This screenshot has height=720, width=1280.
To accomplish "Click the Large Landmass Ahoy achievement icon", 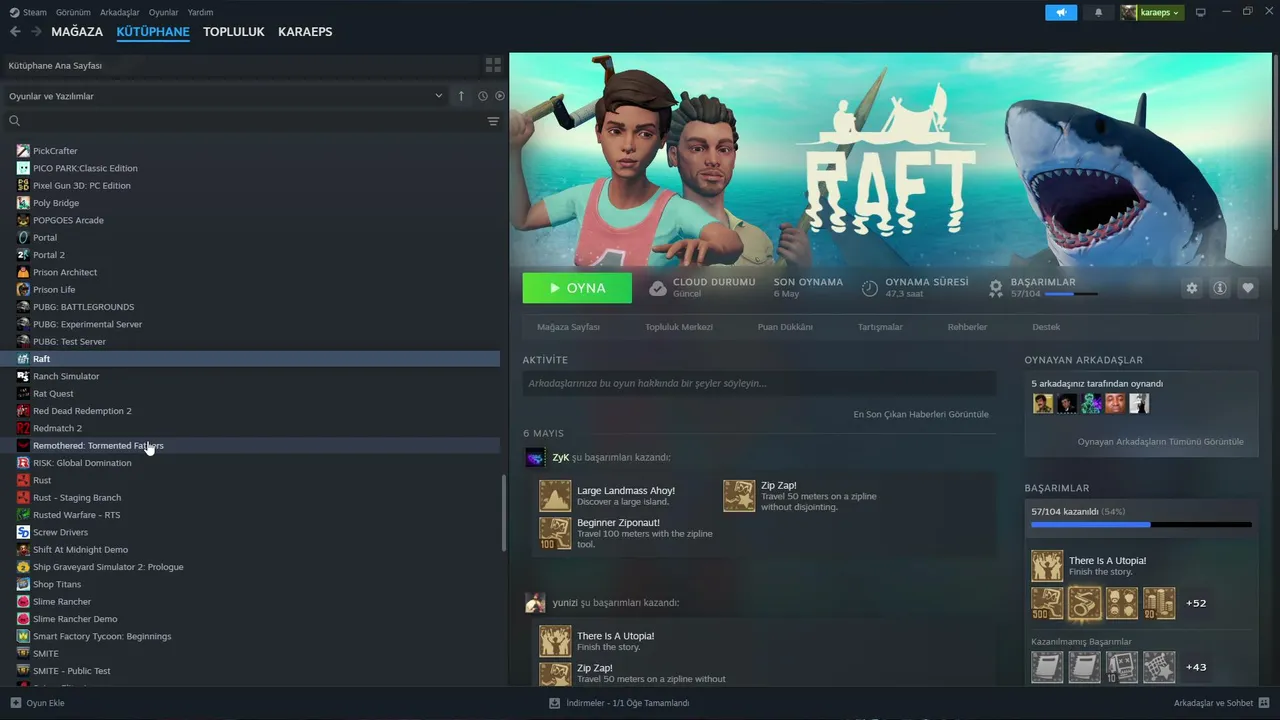I will coord(555,496).
